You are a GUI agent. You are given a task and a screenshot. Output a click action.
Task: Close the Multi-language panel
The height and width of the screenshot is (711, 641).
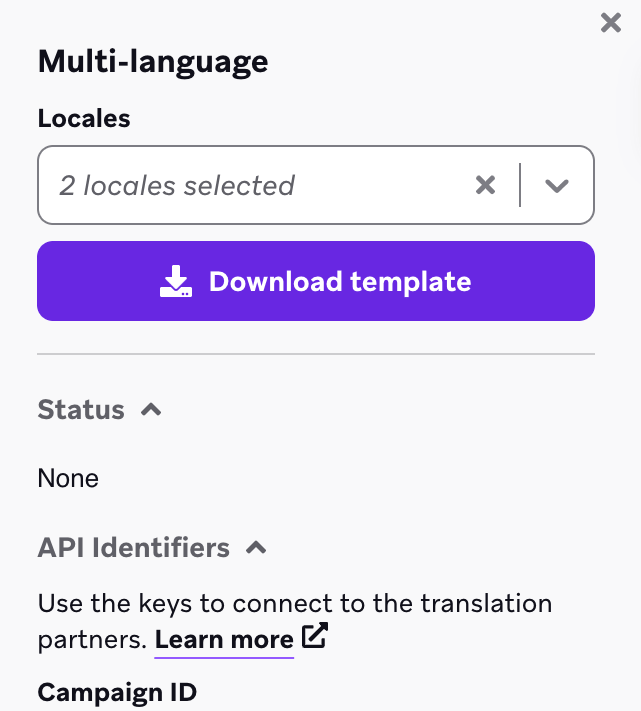[610, 23]
